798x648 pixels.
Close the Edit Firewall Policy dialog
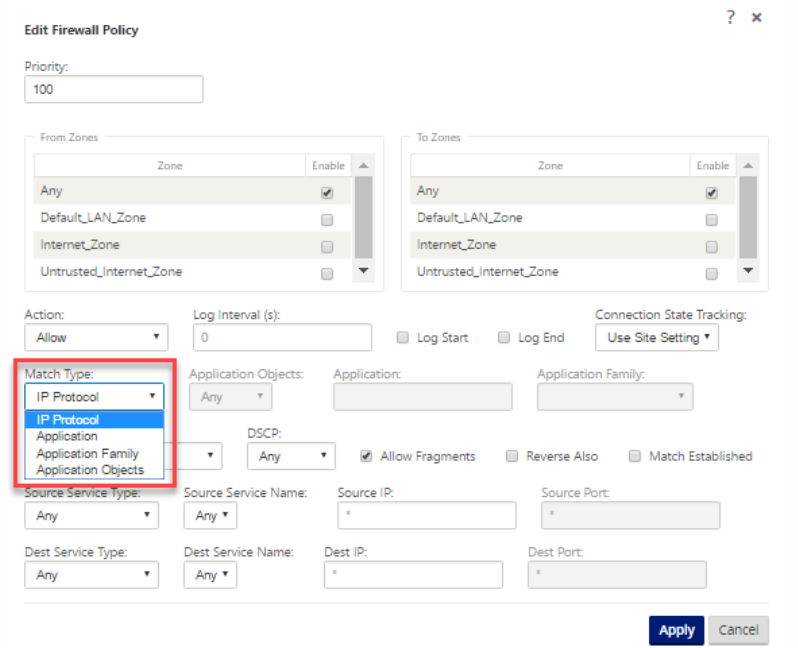tap(756, 17)
